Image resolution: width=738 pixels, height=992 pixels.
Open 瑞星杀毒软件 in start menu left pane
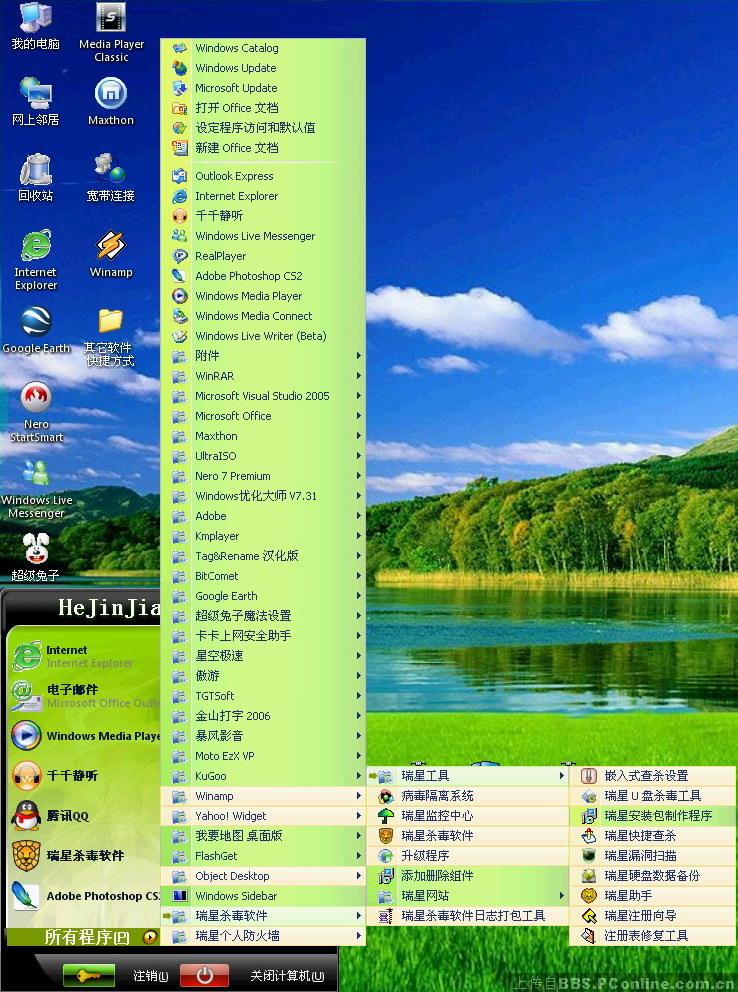82,856
